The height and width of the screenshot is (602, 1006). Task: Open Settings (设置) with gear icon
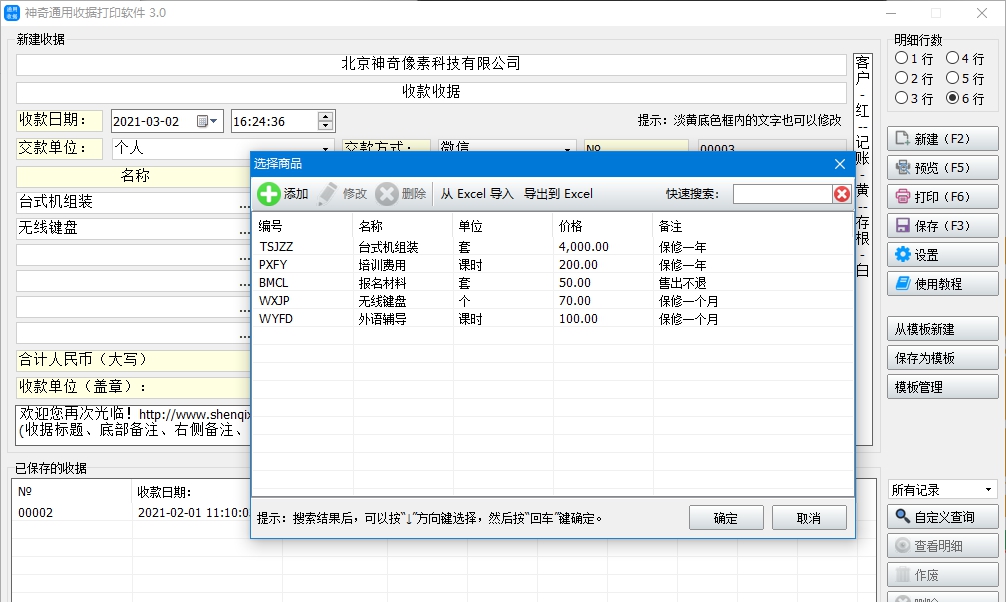click(942, 255)
